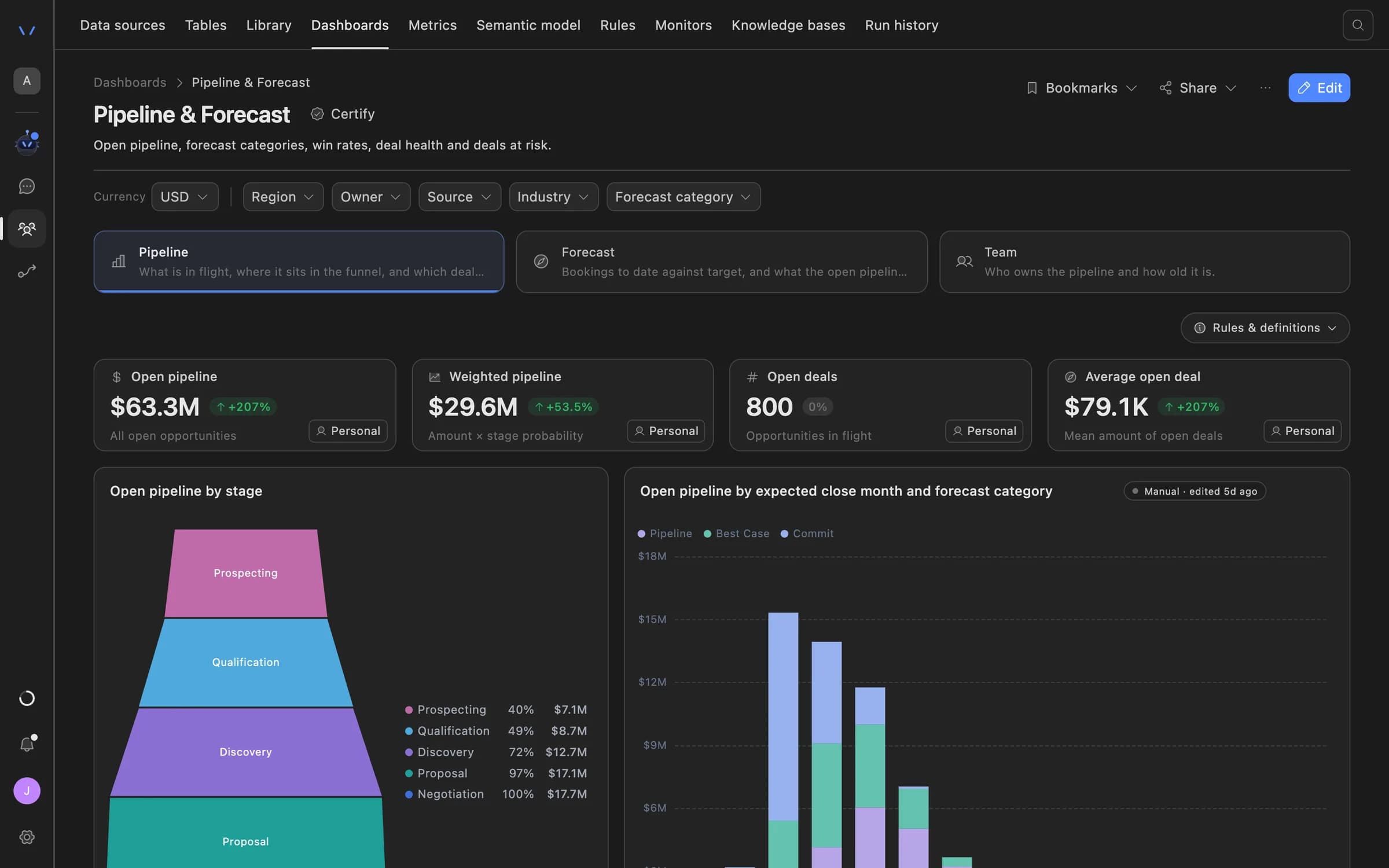
Task: Click the Edit button
Action: tap(1319, 88)
